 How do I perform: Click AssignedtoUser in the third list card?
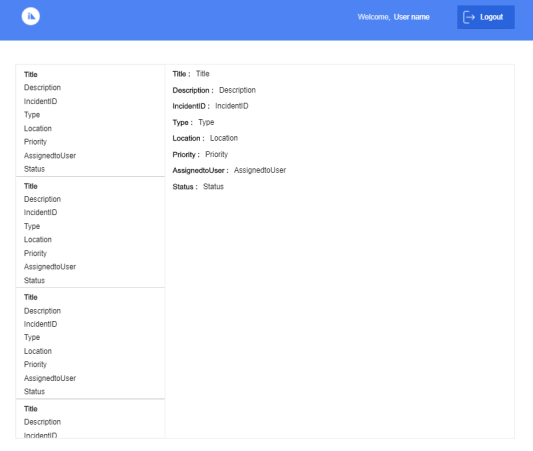tap(50, 378)
